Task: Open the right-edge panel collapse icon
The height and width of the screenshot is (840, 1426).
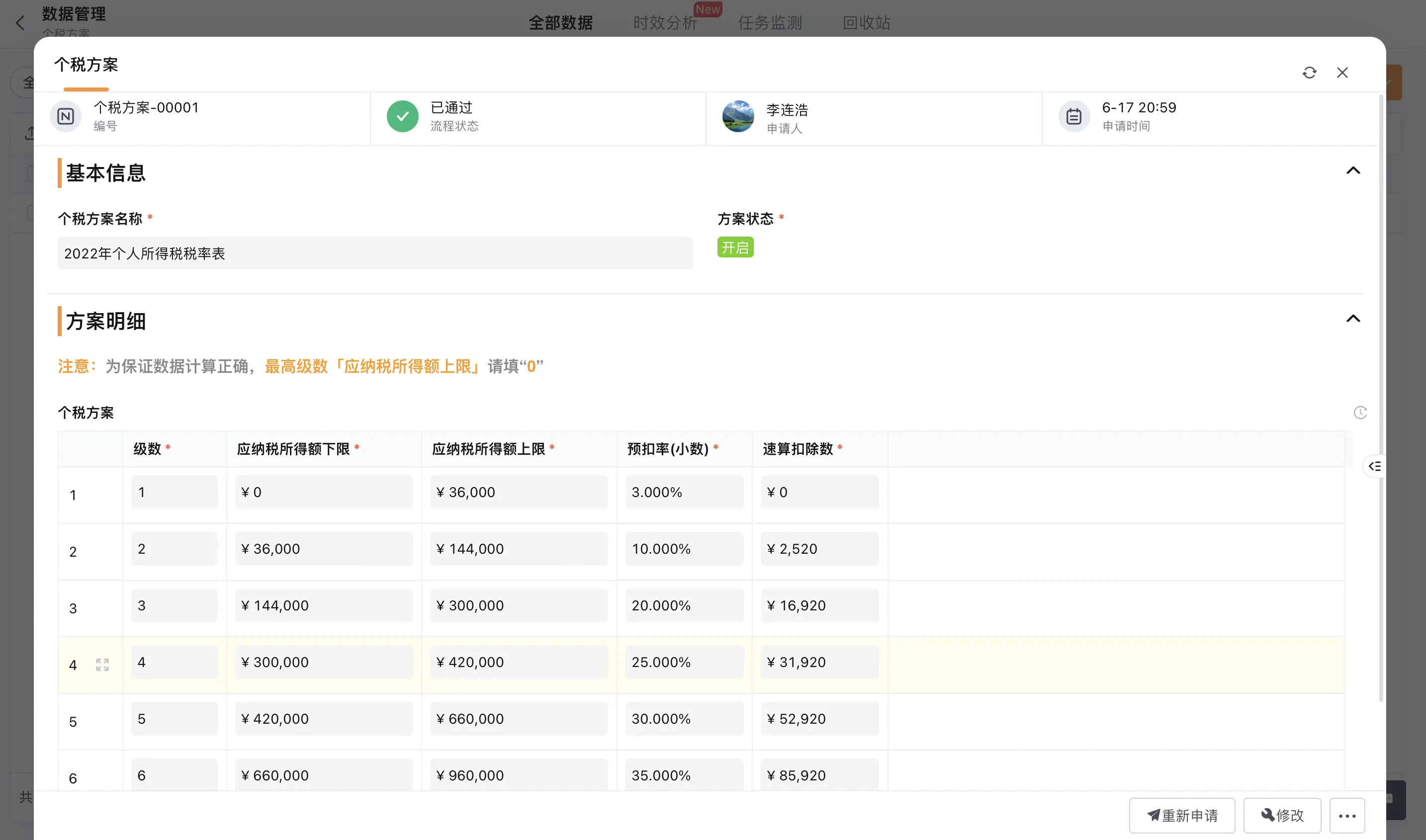Action: 1374,466
